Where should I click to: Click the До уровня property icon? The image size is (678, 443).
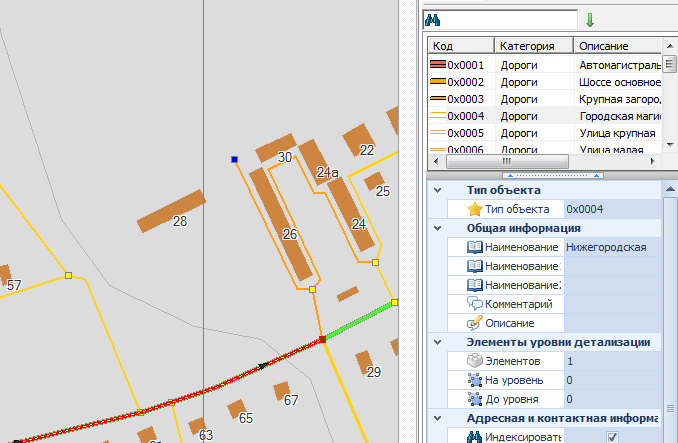pos(474,399)
